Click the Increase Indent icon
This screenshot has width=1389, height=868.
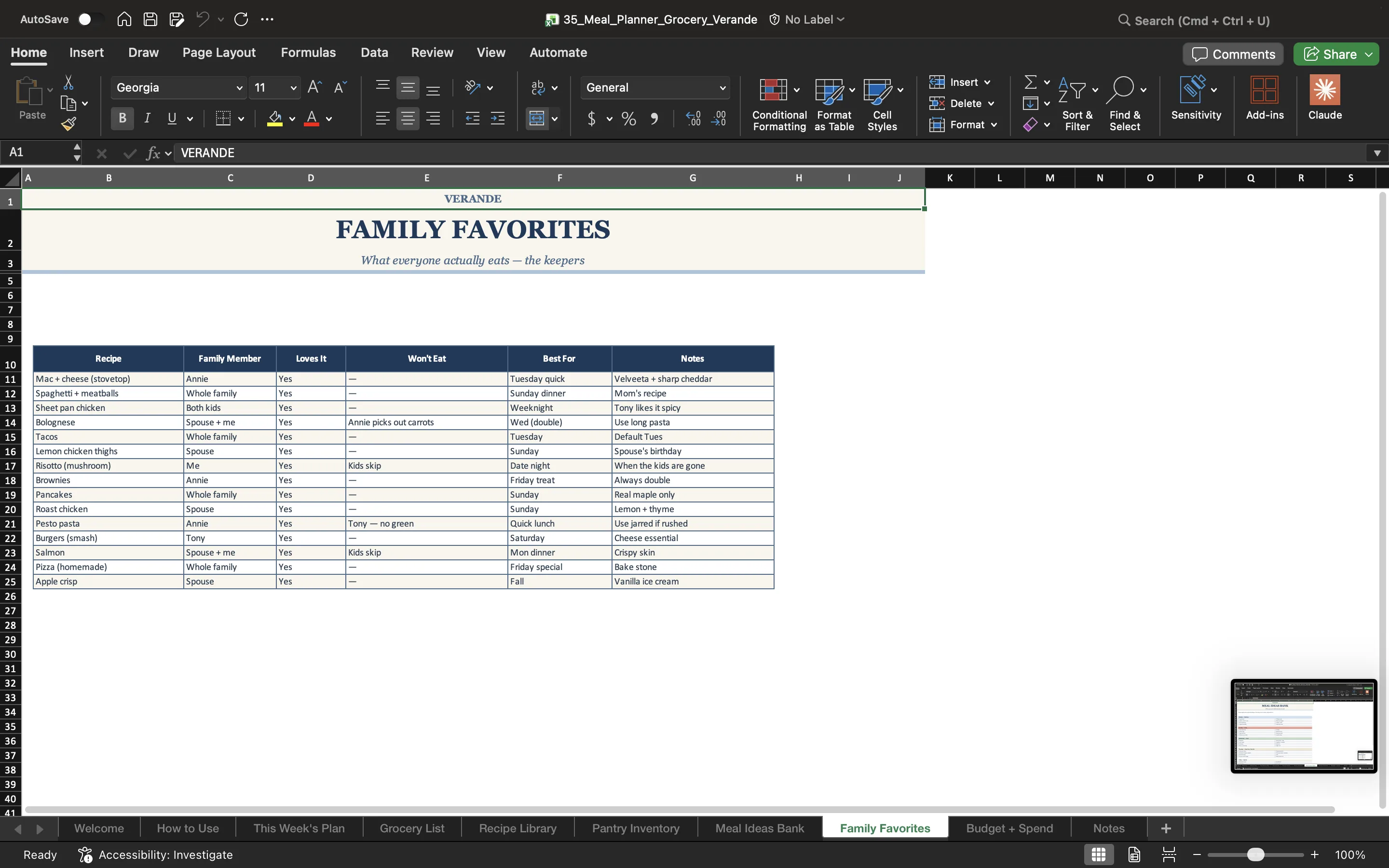[x=498, y=119]
